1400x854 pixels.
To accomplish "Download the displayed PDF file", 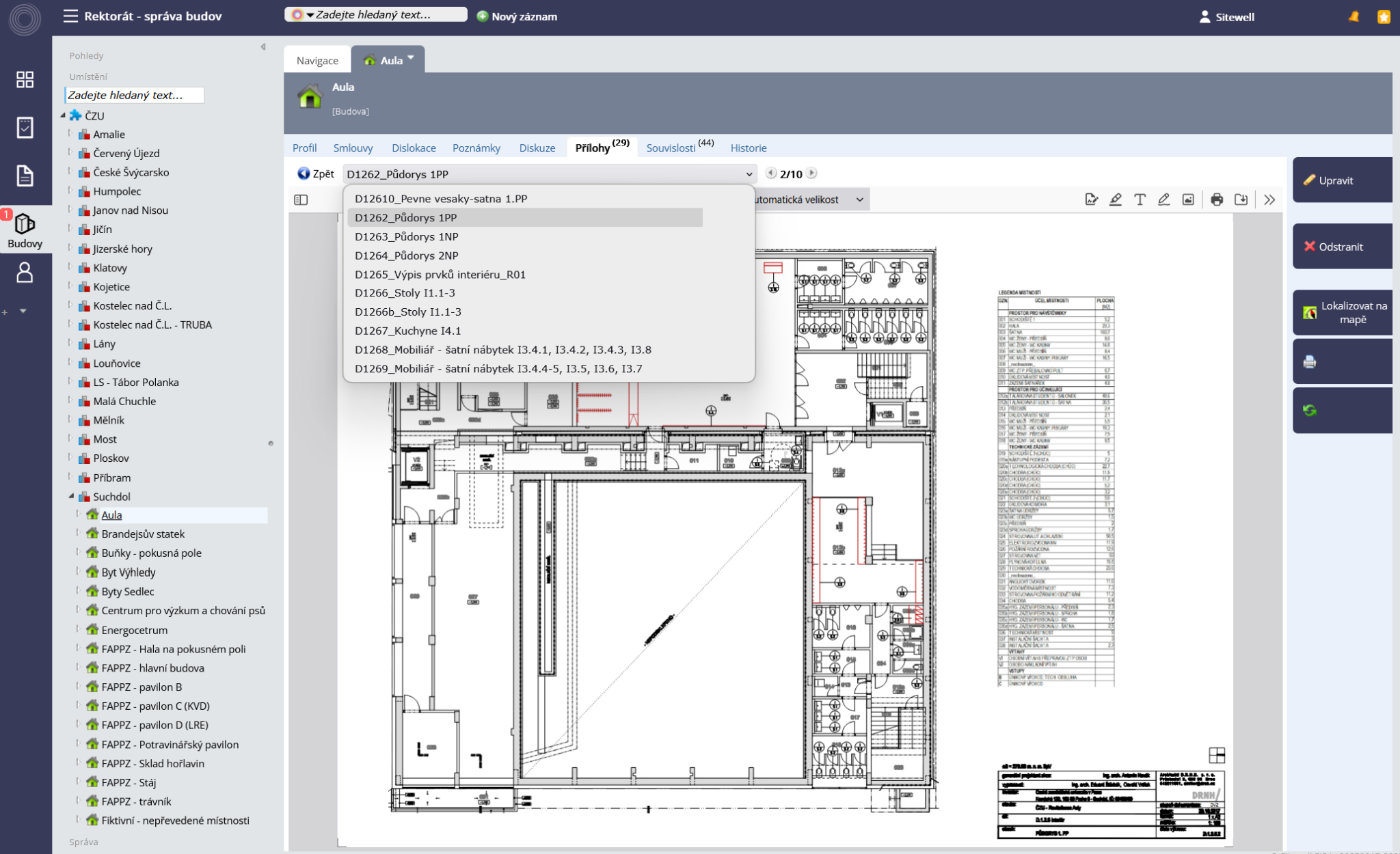I will (1241, 199).
